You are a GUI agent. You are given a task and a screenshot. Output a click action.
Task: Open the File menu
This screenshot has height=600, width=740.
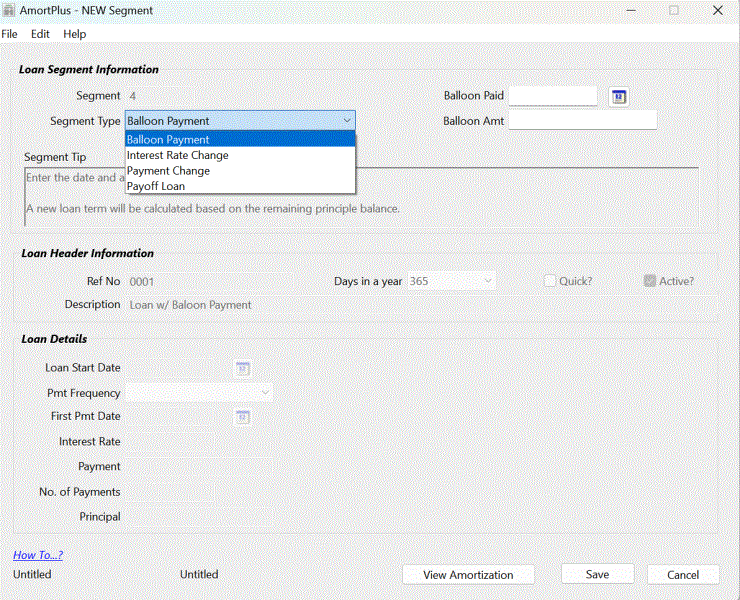pyautogui.click(x=9, y=34)
